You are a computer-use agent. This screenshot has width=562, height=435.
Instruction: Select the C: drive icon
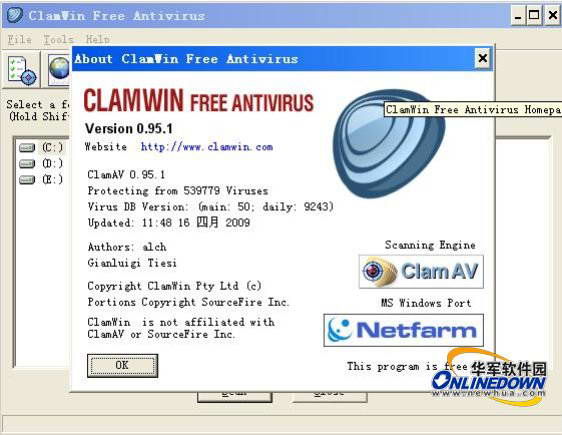pyautogui.click(x=27, y=147)
